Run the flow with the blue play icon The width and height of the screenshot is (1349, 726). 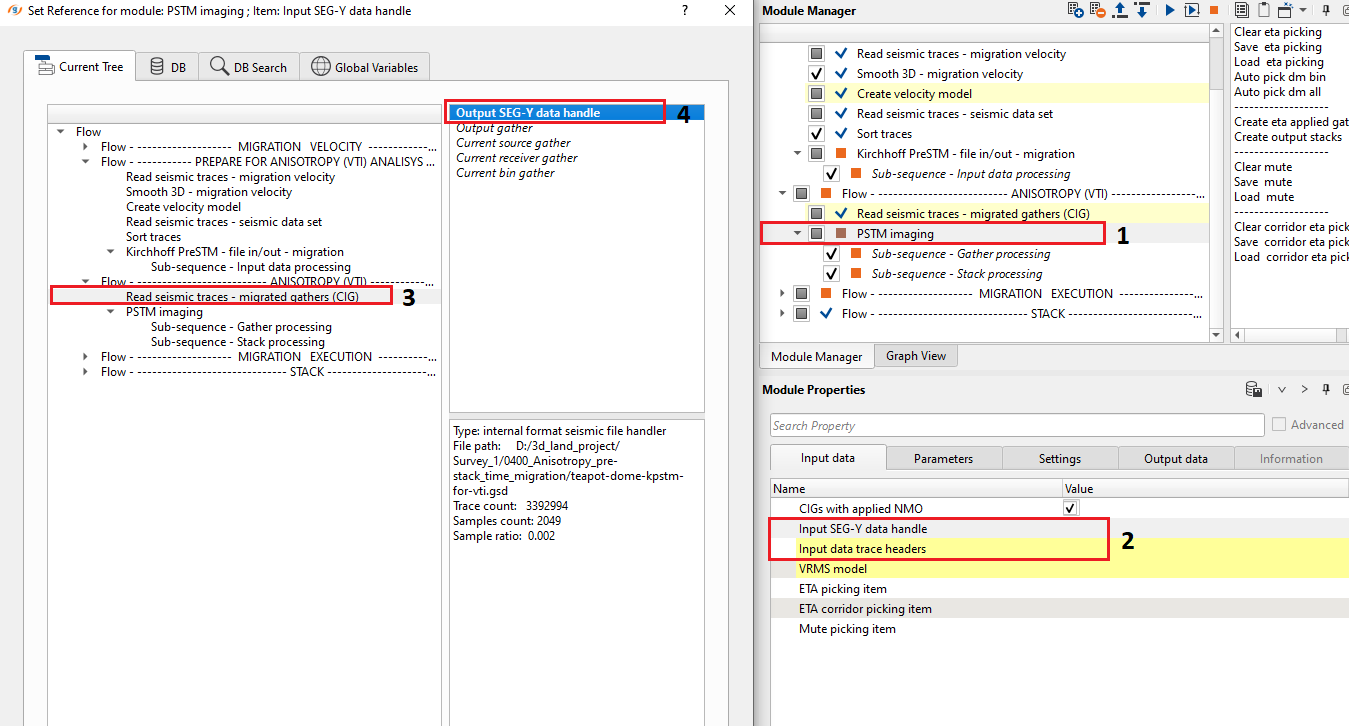1169,10
